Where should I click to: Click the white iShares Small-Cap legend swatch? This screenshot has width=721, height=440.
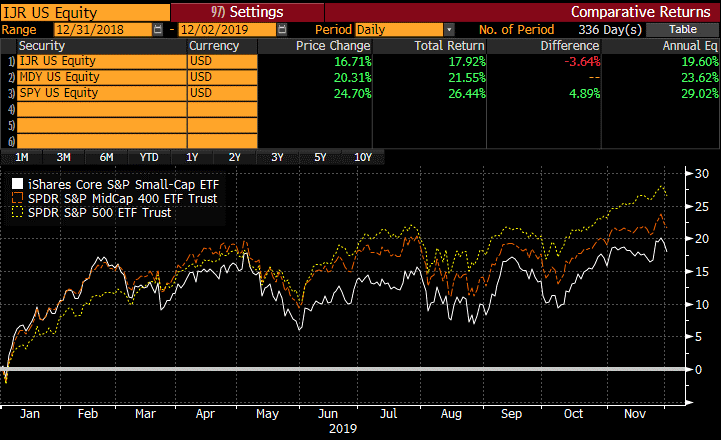(17, 184)
